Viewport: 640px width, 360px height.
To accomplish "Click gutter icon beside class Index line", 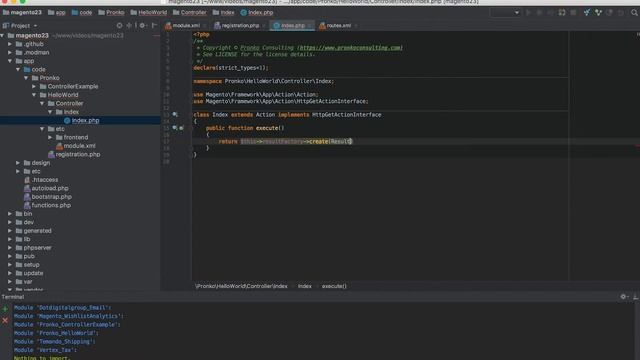I will click(175, 115).
